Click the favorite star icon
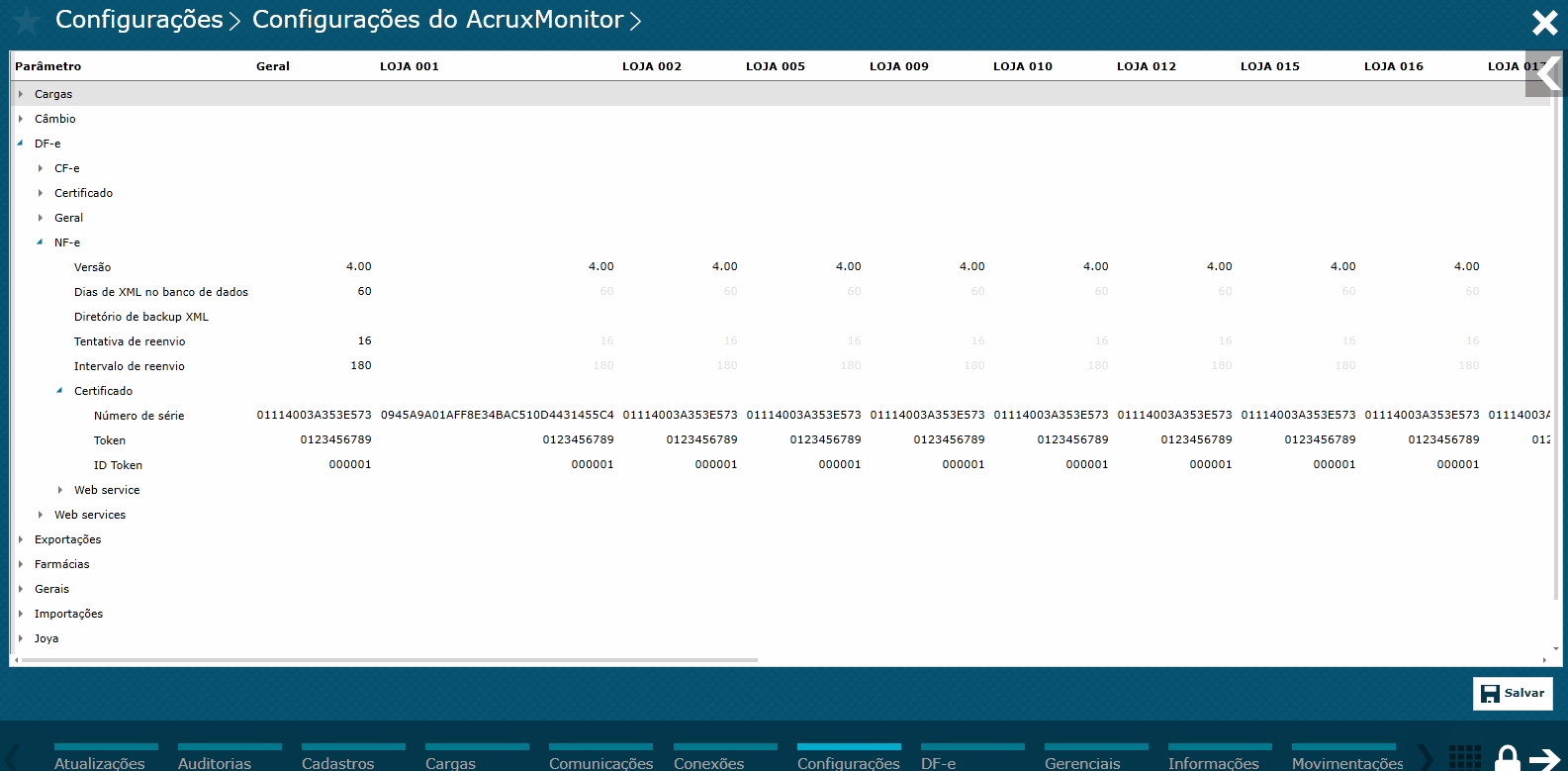The image size is (1568, 771). [x=27, y=21]
